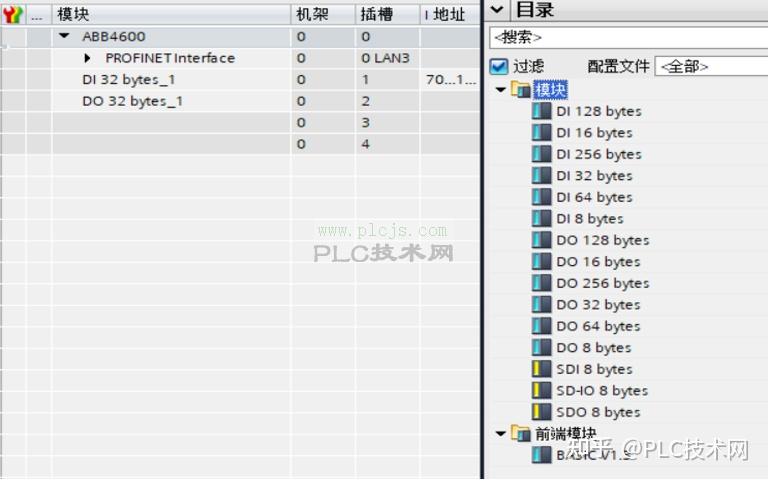Viewport: 768px width, 481px height.
Task: Click the DI 256 bytes module icon
Action: coord(541,154)
